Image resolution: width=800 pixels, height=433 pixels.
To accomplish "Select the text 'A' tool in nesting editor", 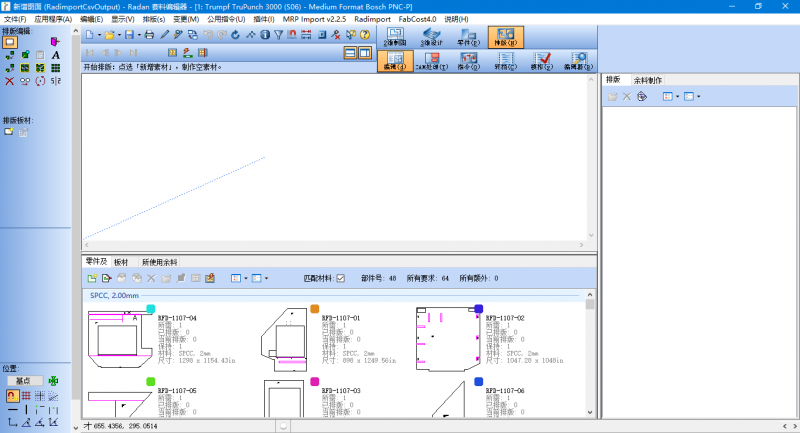I will (56, 55).
